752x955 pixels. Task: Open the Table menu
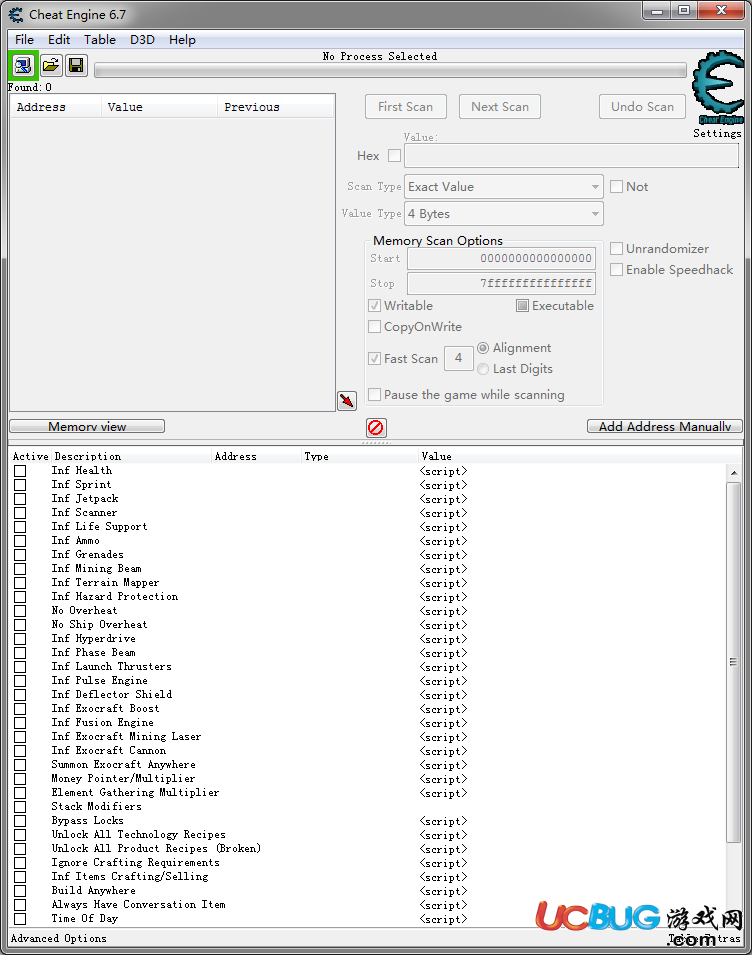click(100, 40)
